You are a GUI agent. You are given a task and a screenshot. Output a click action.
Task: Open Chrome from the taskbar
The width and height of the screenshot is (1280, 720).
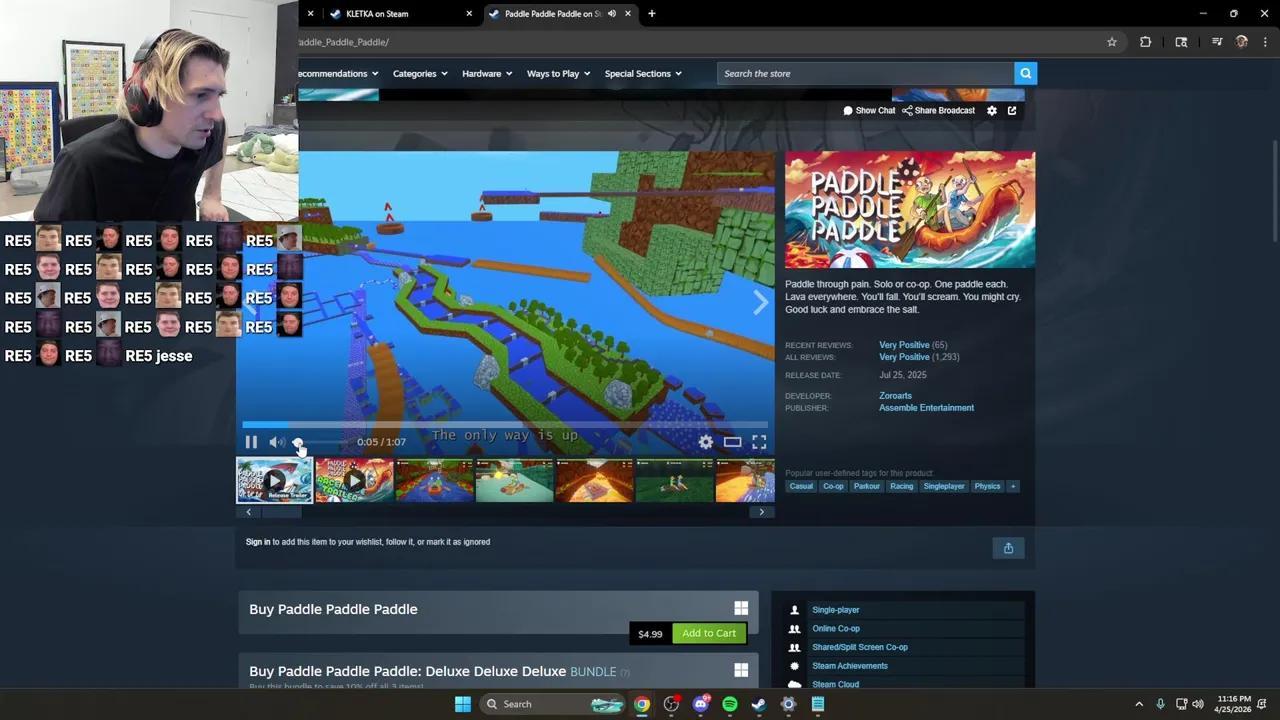[642, 704]
